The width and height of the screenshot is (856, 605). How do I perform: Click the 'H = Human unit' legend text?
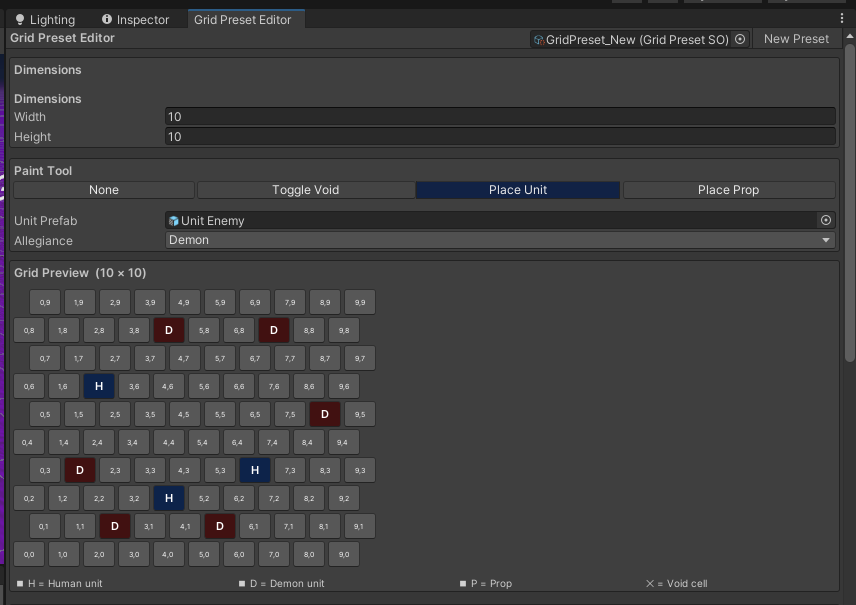tap(65, 583)
